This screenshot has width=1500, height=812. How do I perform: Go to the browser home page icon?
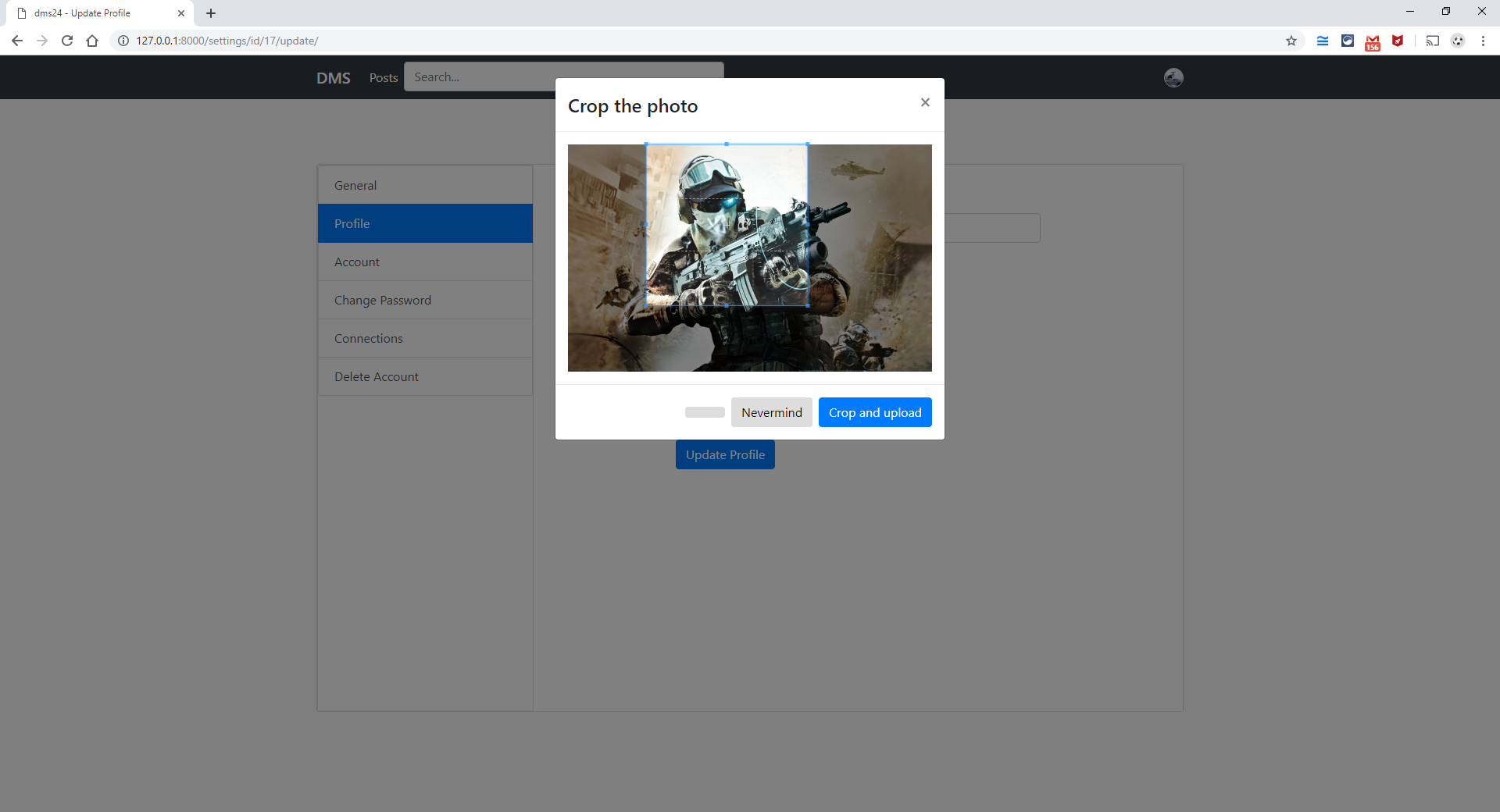(x=92, y=41)
